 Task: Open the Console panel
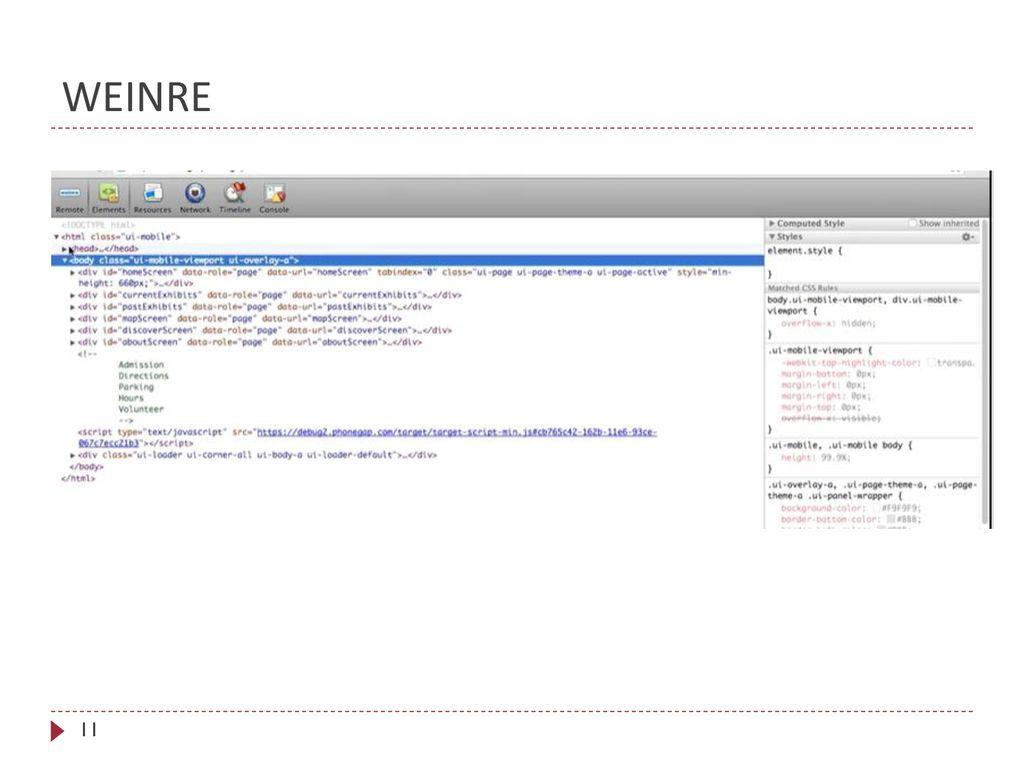tap(274, 196)
